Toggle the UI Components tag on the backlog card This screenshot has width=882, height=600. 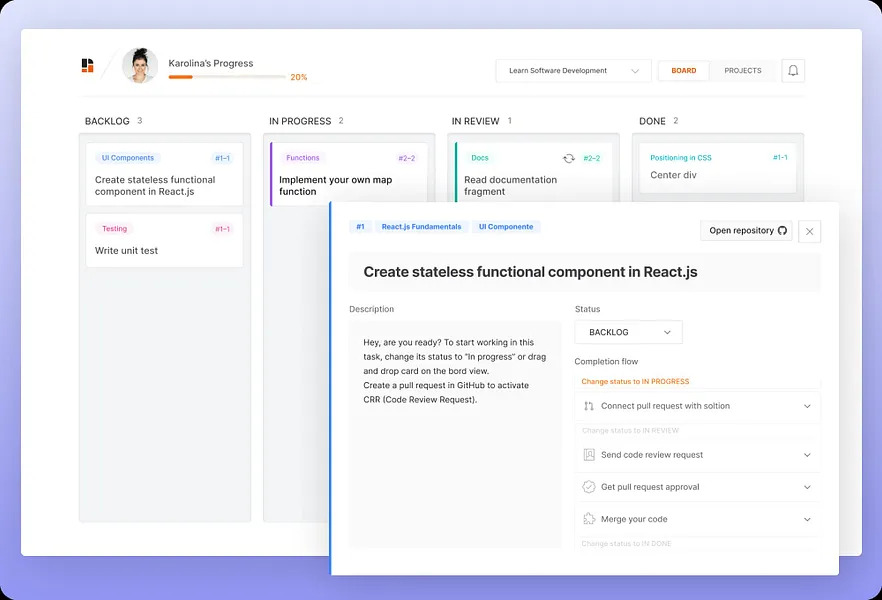click(127, 158)
